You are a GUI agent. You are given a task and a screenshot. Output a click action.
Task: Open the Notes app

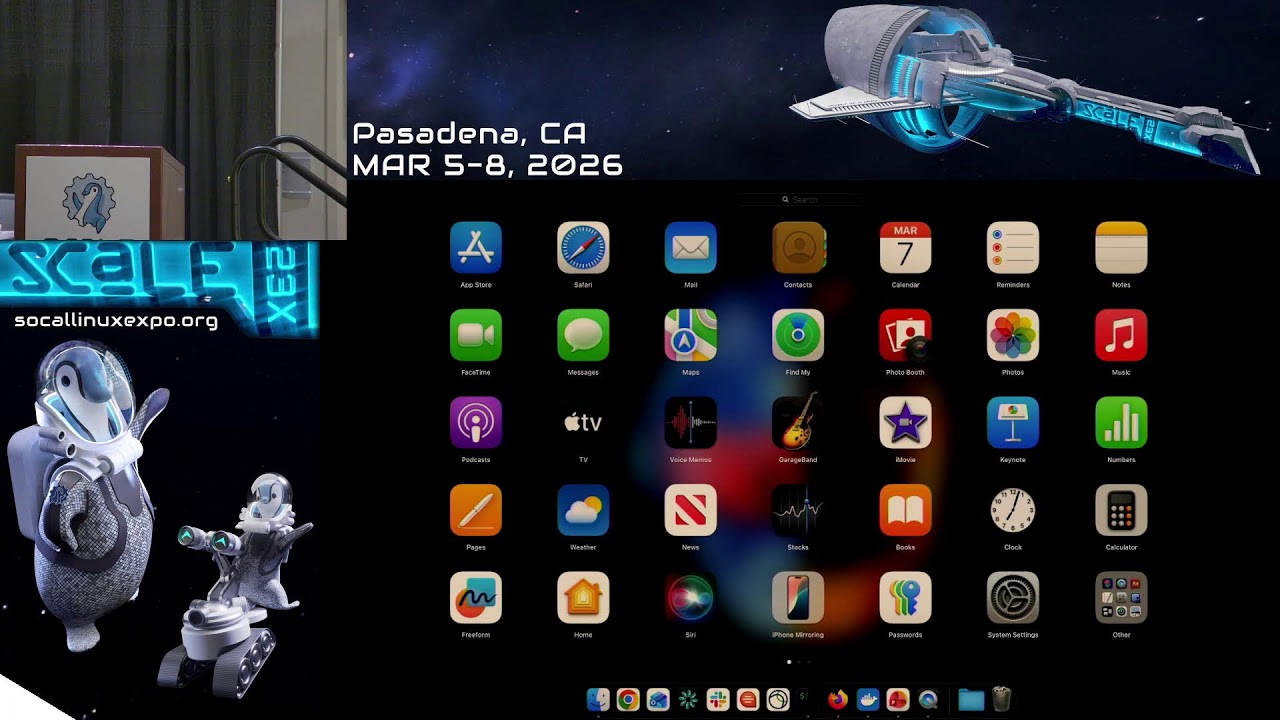[1121, 248]
